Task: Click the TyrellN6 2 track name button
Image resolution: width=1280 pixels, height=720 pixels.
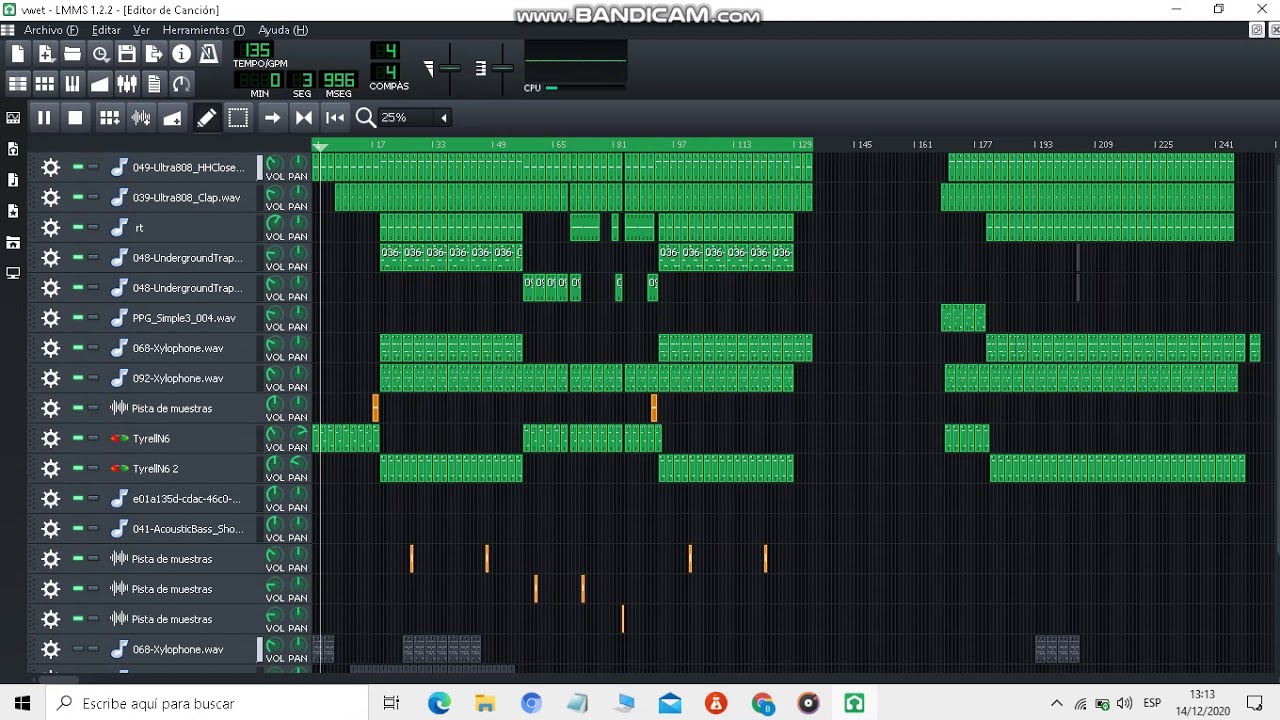Action: pos(181,468)
